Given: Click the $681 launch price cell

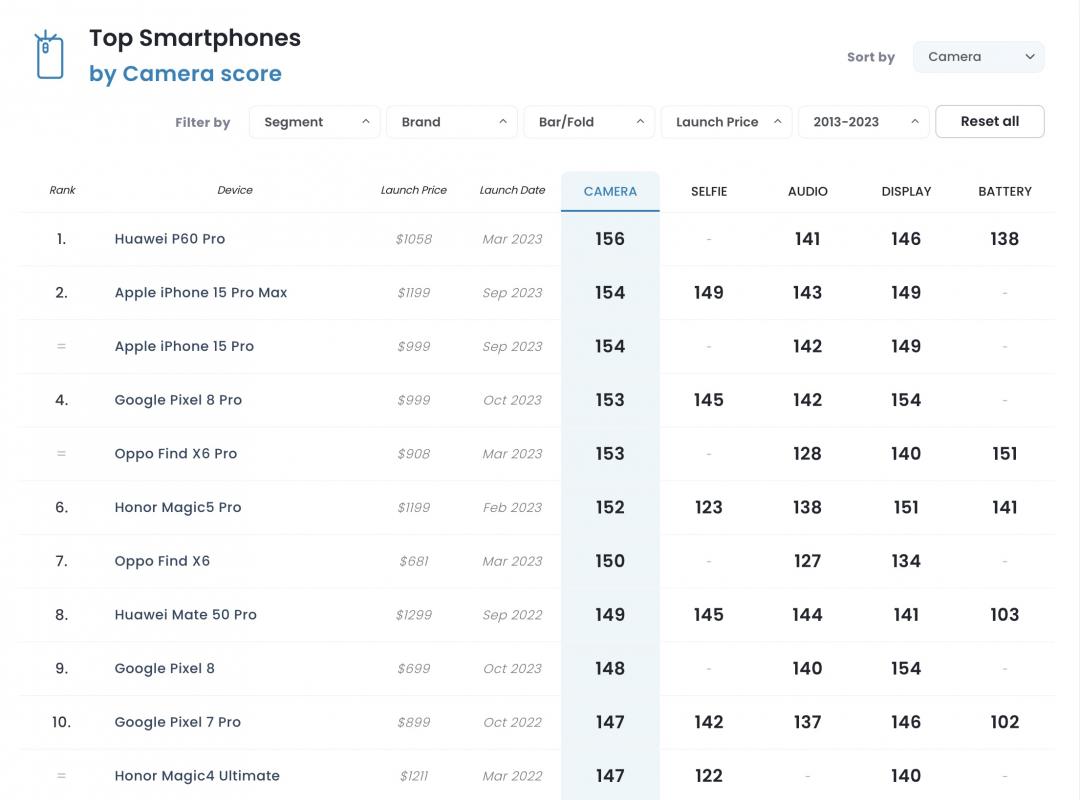Looking at the screenshot, I should click(x=414, y=562).
